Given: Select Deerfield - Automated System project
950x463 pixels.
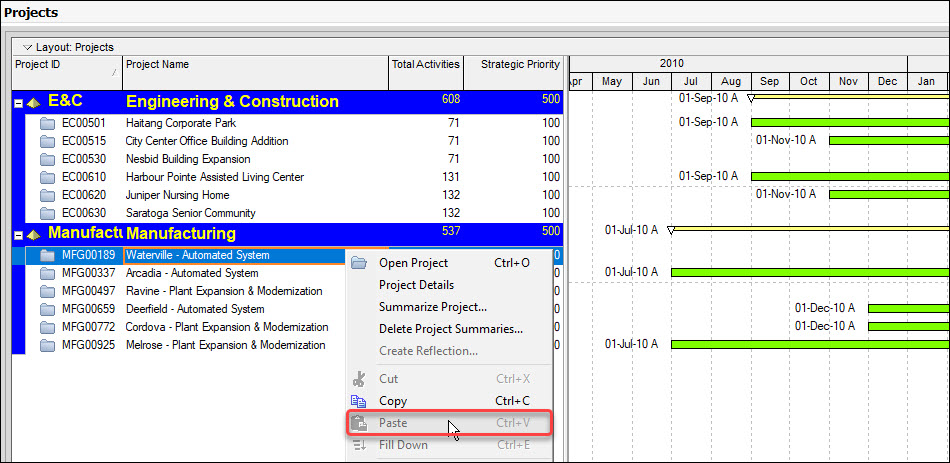Looking at the screenshot, I should point(195,309).
